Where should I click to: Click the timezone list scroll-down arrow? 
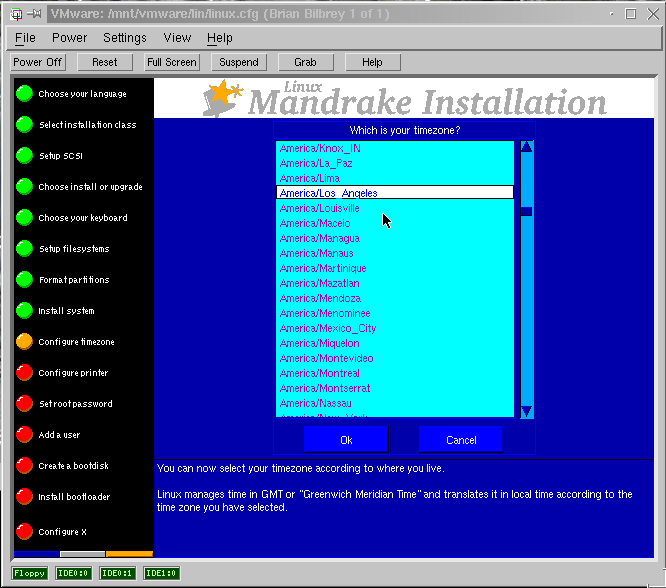(526, 411)
